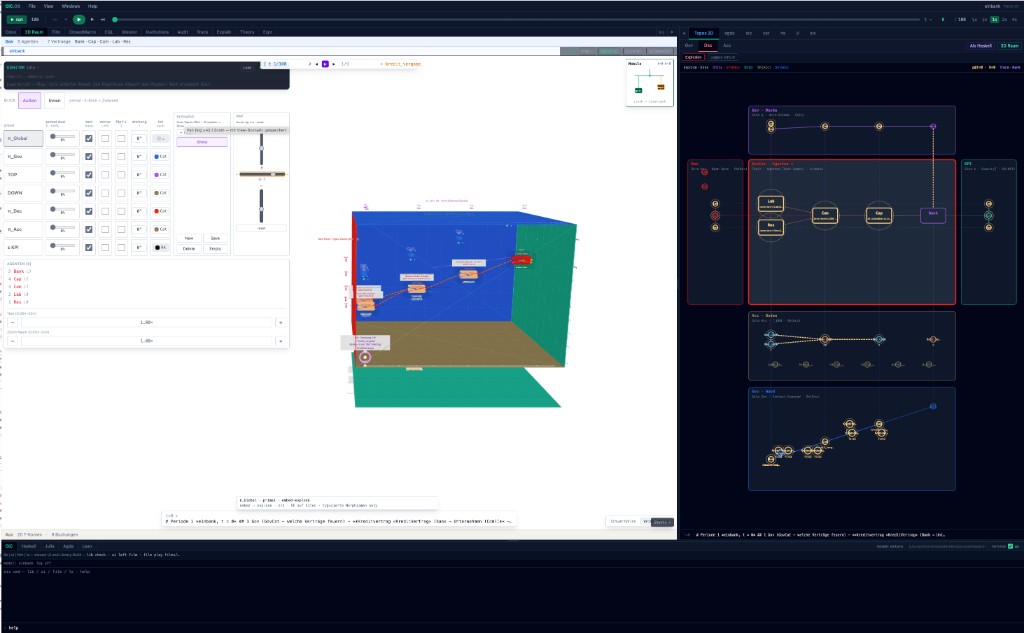The image size is (1024, 633).
Task: Click the purple Show button
Action: tap(202, 142)
